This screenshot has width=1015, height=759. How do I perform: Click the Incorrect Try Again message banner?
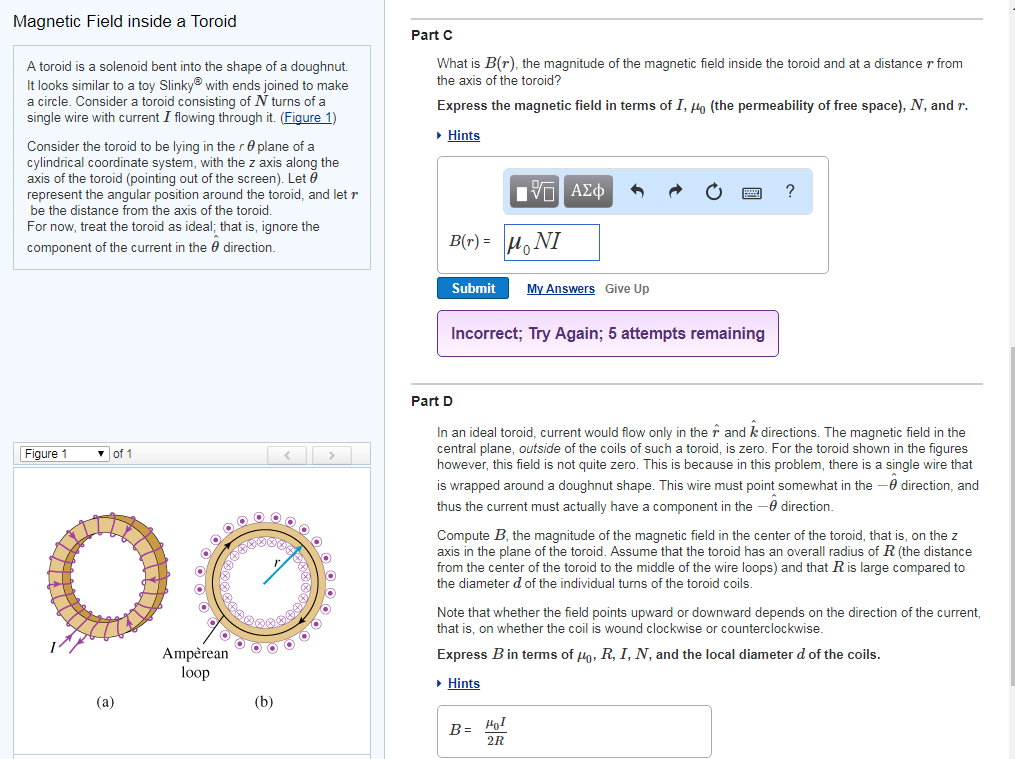click(x=607, y=333)
